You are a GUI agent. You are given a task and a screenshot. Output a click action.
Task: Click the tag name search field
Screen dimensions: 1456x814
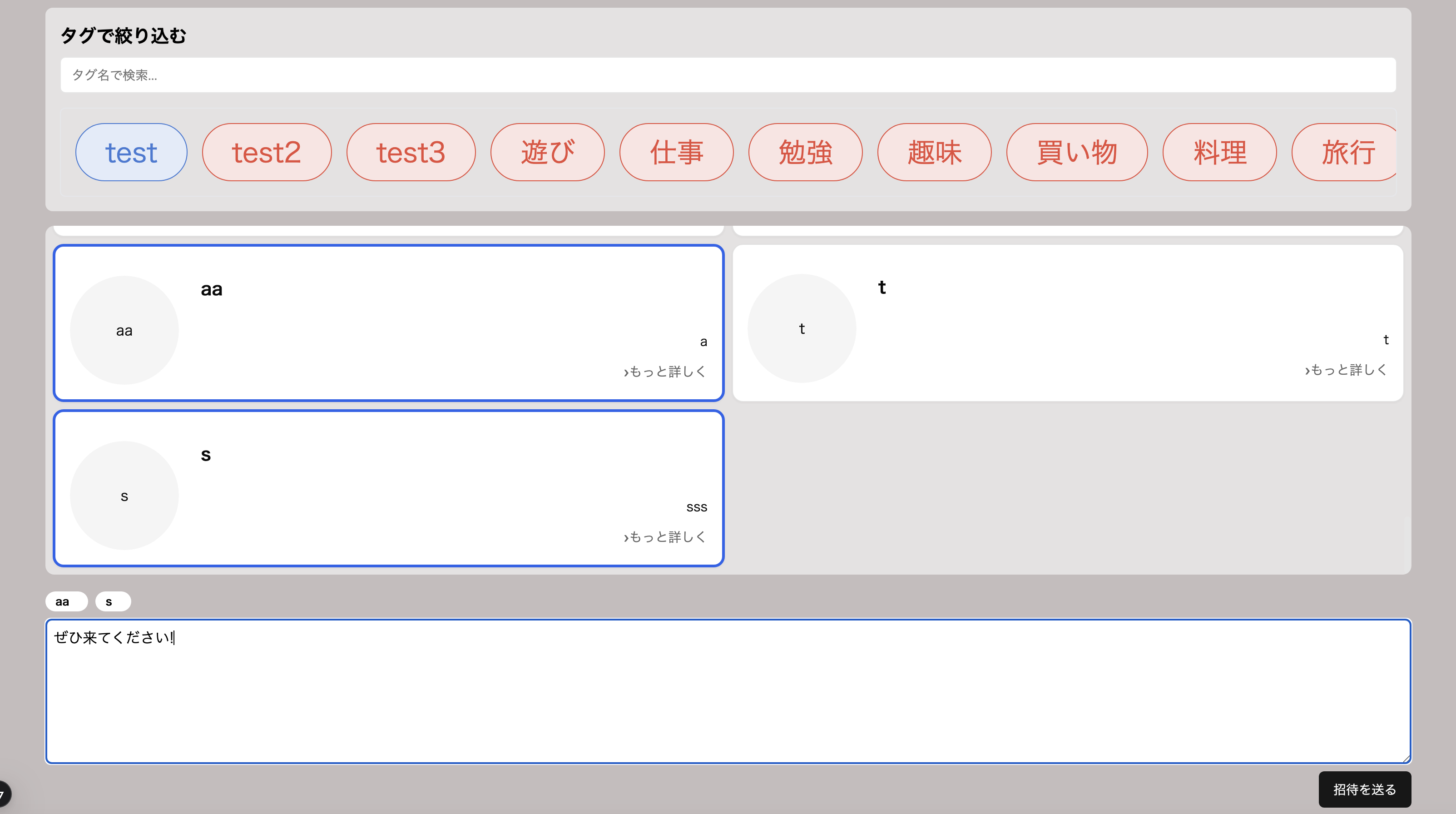coord(728,74)
